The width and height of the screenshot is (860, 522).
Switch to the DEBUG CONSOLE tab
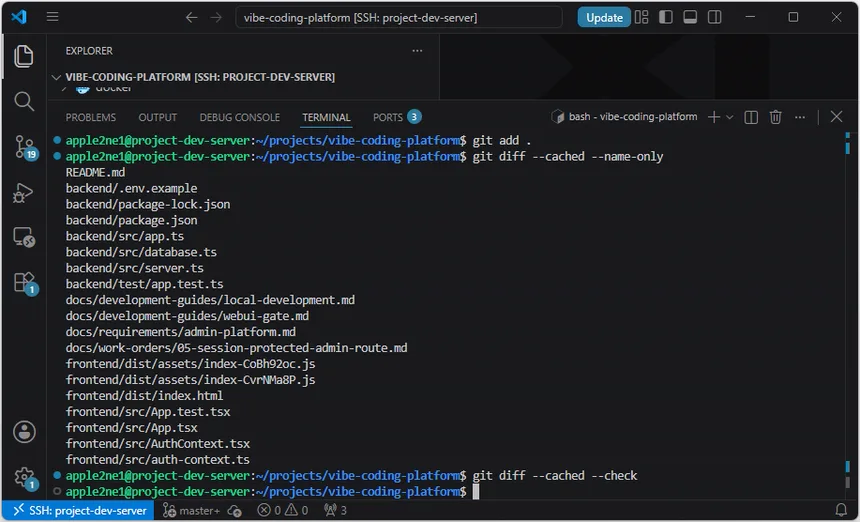[x=240, y=117]
